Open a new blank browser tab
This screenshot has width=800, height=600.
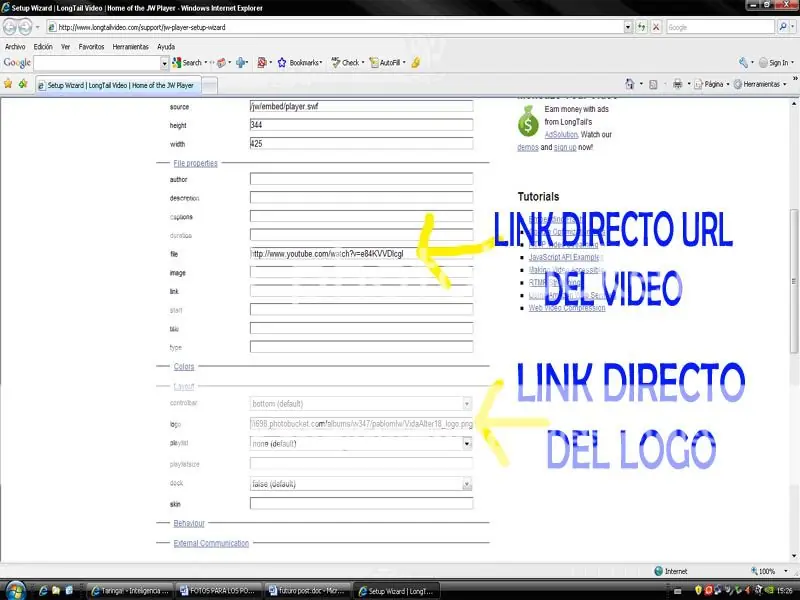point(209,85)
